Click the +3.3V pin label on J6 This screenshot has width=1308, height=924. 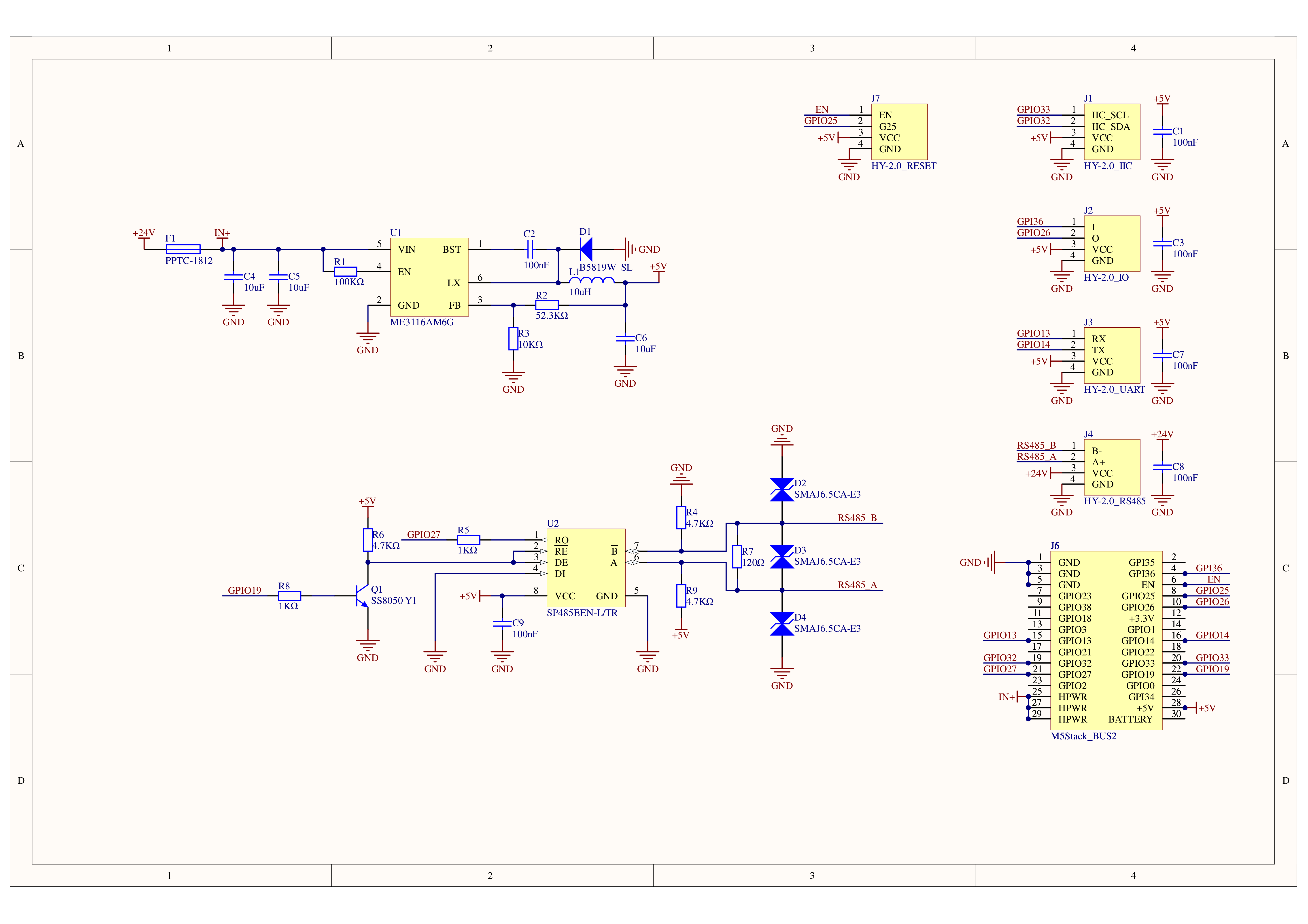click(x=1141, y=619)
